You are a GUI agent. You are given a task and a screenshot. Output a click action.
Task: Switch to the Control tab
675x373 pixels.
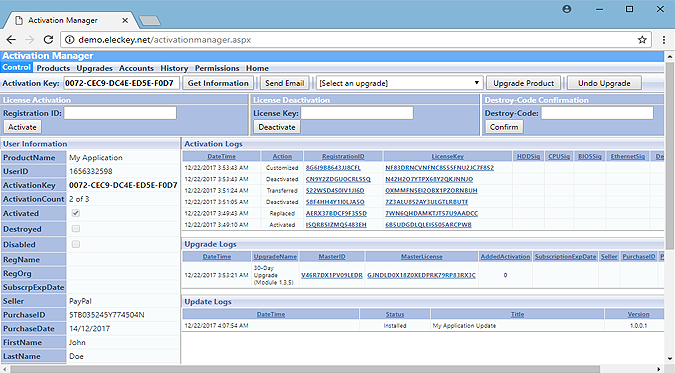coord(16,67)
